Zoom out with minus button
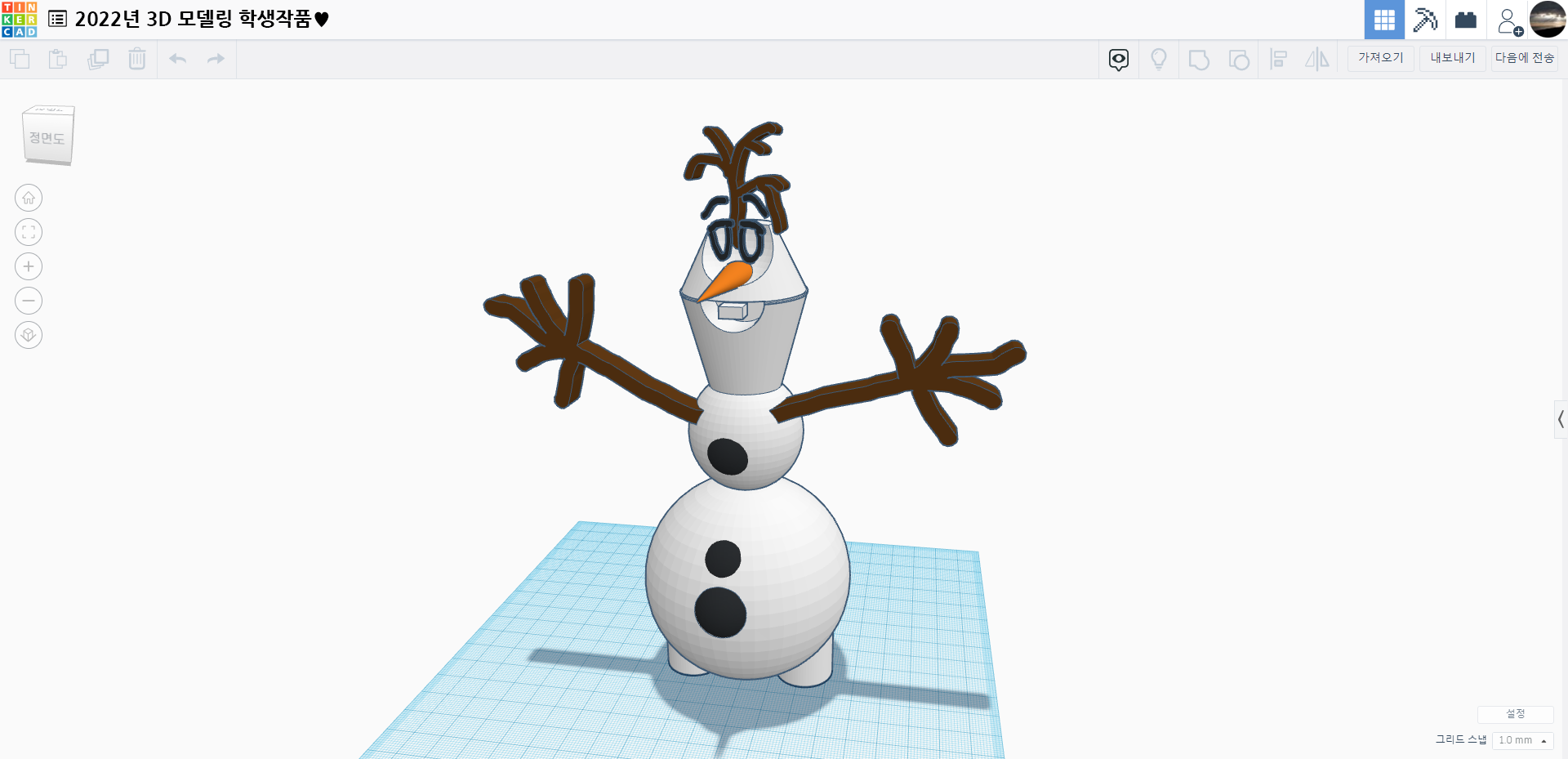Screen dimensions: 1568x759 point(29,301)
